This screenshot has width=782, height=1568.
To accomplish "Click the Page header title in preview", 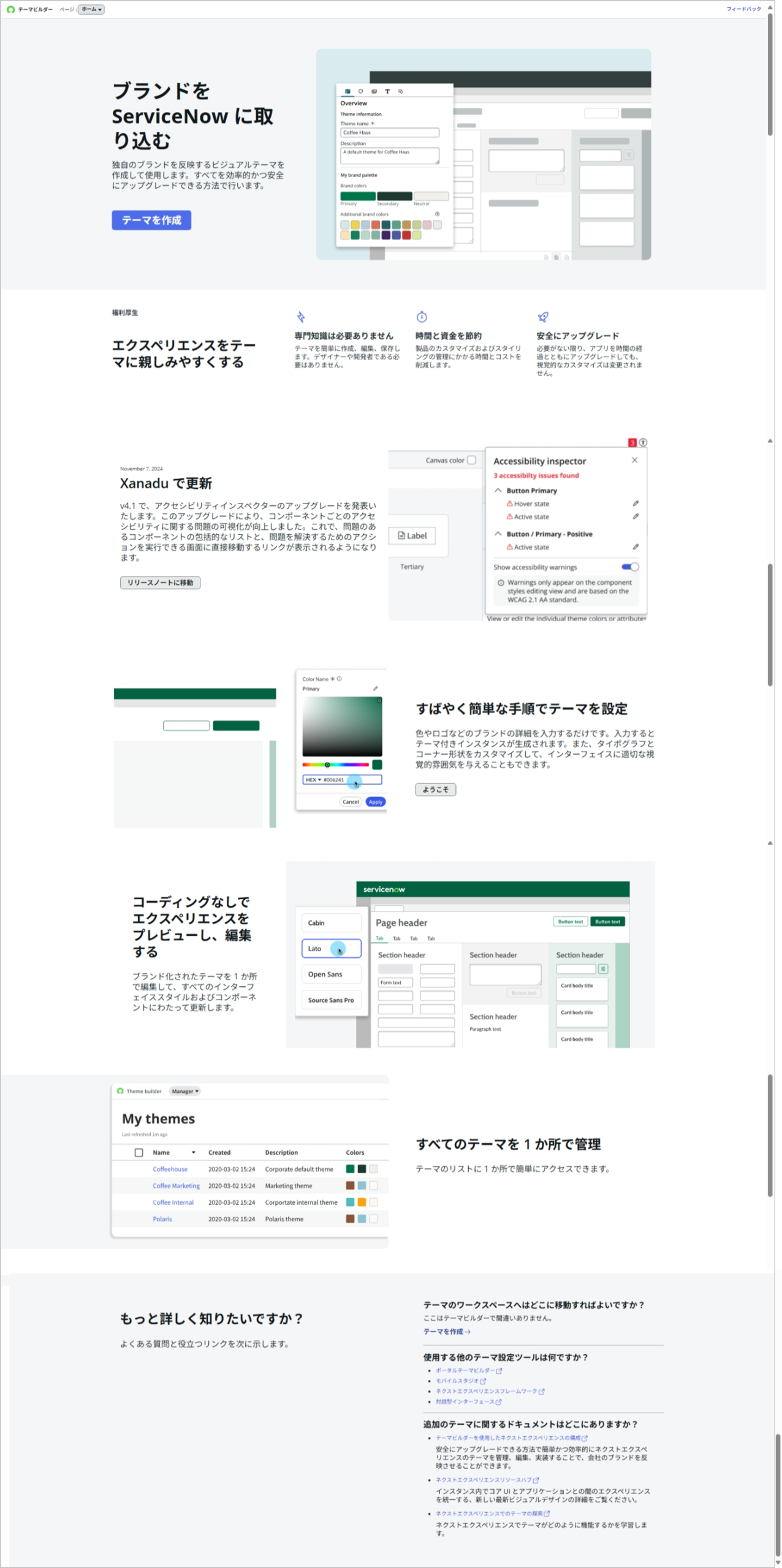I will [x=401, y=922].
